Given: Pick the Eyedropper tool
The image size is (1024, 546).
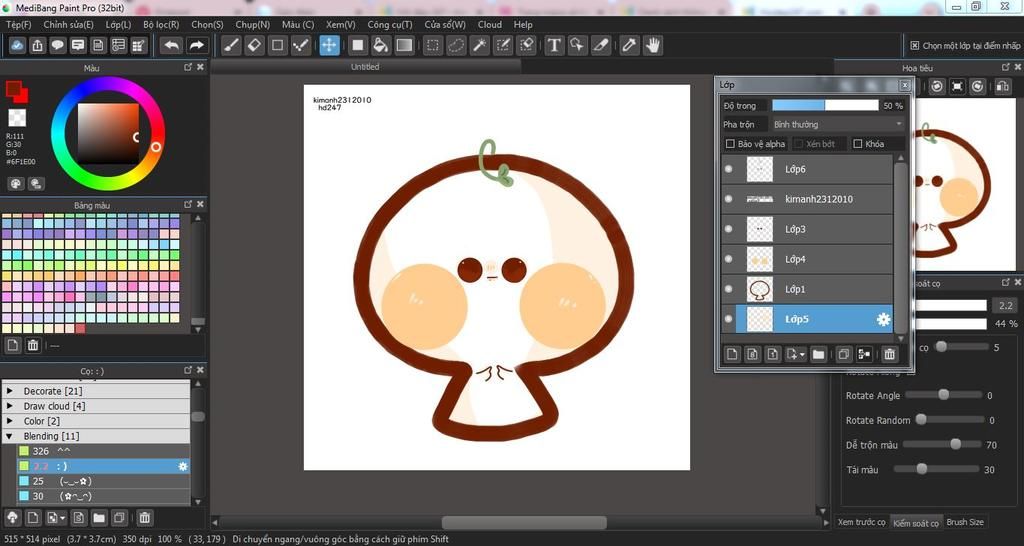Looking at the screenshot, I should tap(629, 45).
